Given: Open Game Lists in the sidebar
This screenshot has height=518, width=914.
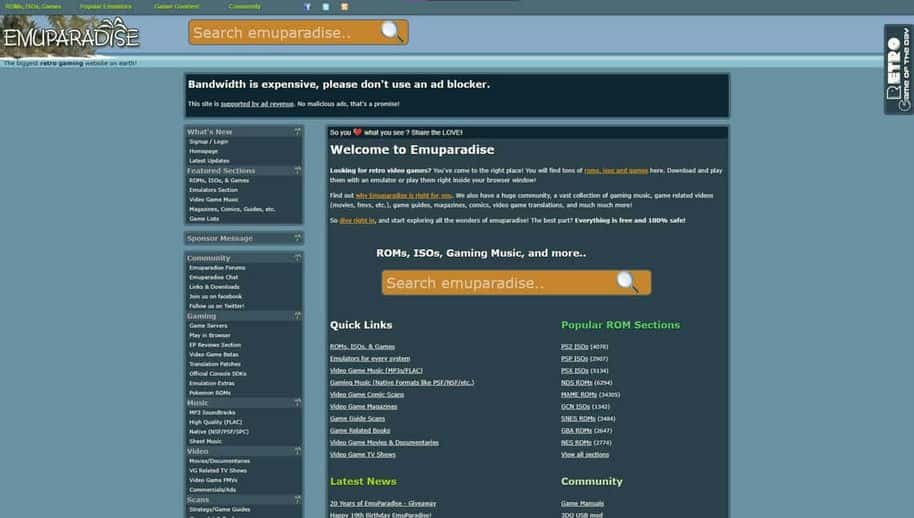Looking at the screenshot, I should click(x=204, y=219).
